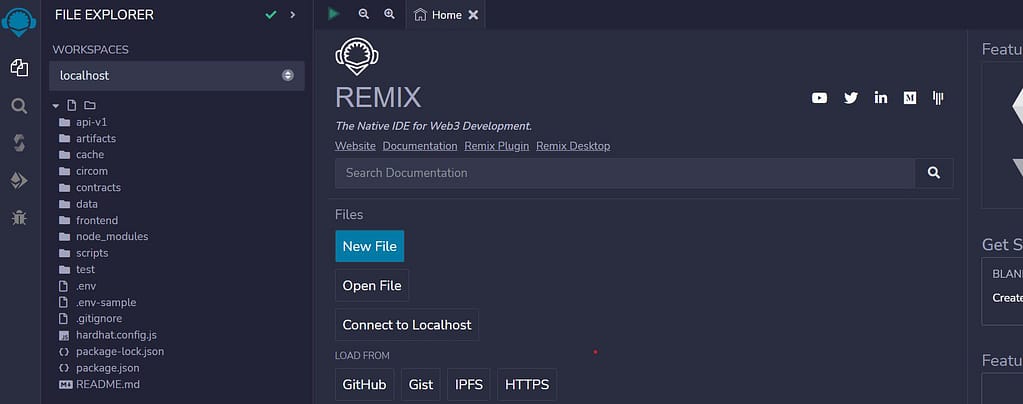Open the File Explorer sidebar icon
The width and height of the screenshot is (1023, 404).
[x=19, y=68]
